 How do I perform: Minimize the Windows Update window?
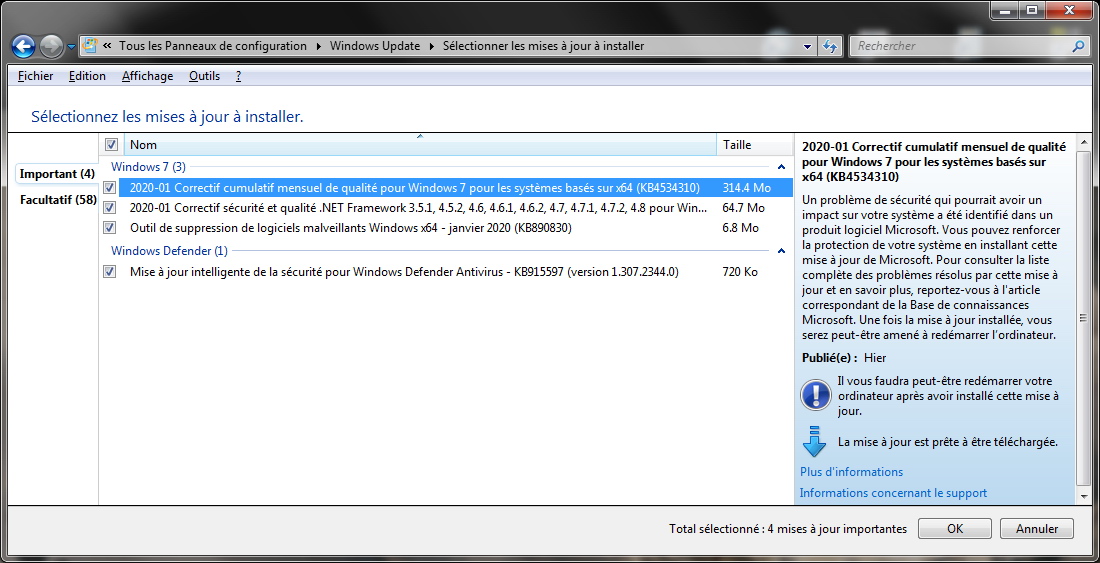point(1005,10)
